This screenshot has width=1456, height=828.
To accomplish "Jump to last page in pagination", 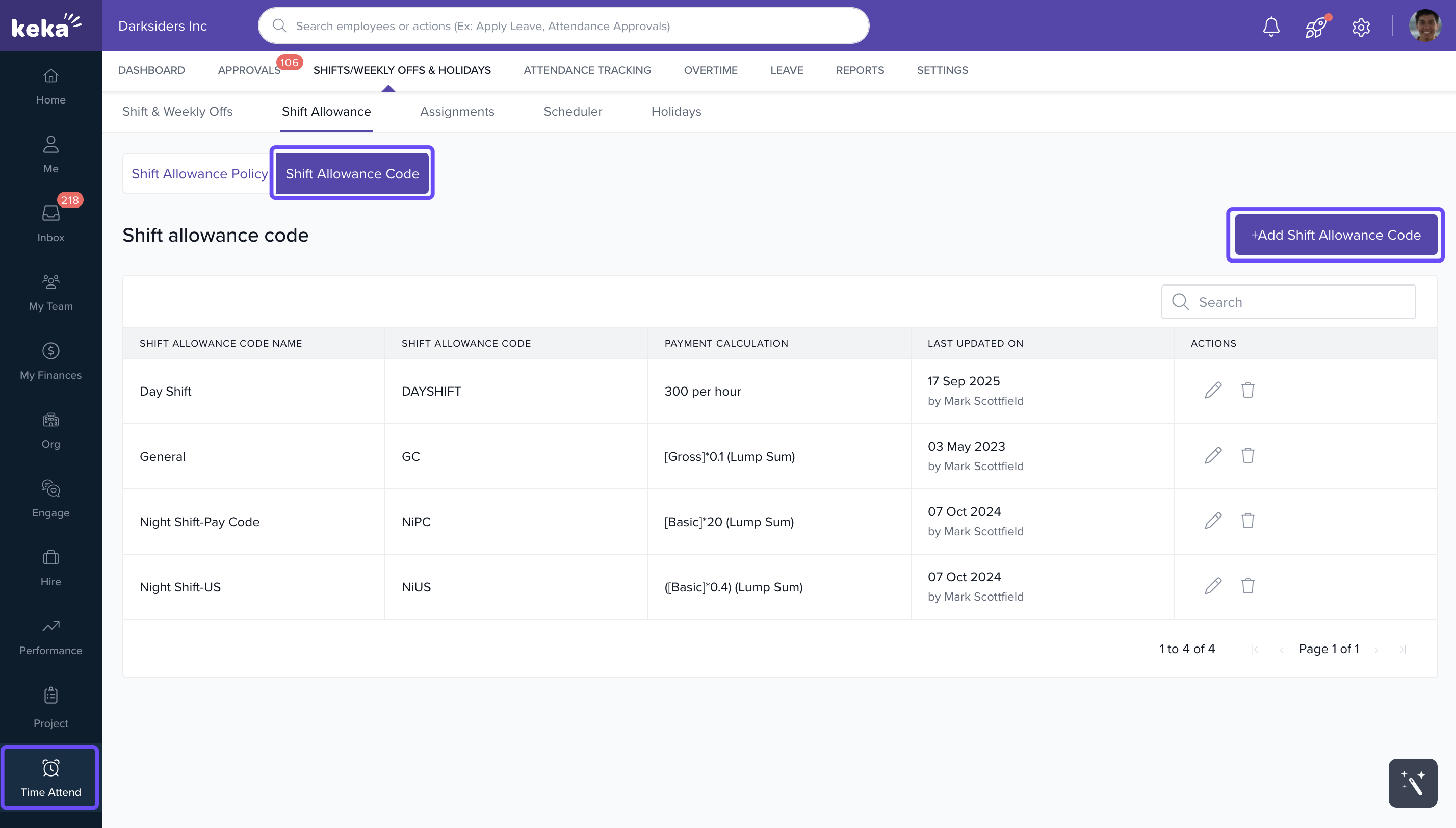I will click(1402, 650).
